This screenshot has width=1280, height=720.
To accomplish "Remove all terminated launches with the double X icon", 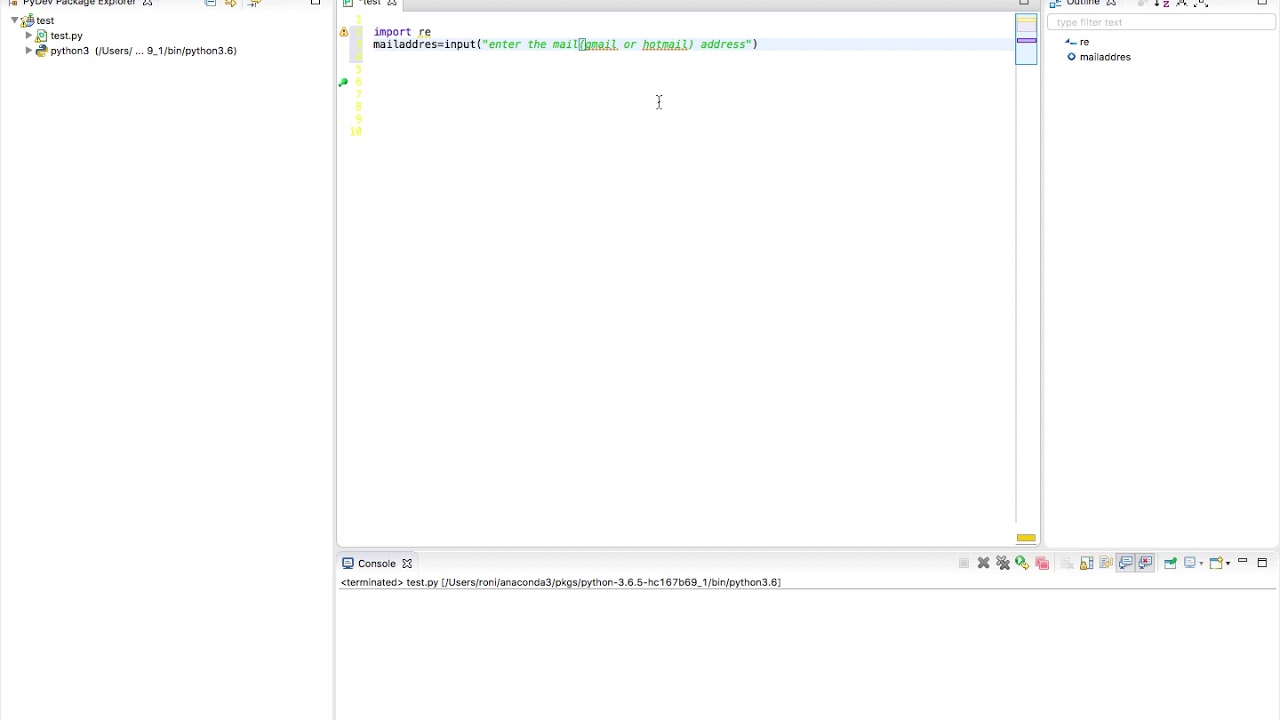I will tap(1003, 563).
